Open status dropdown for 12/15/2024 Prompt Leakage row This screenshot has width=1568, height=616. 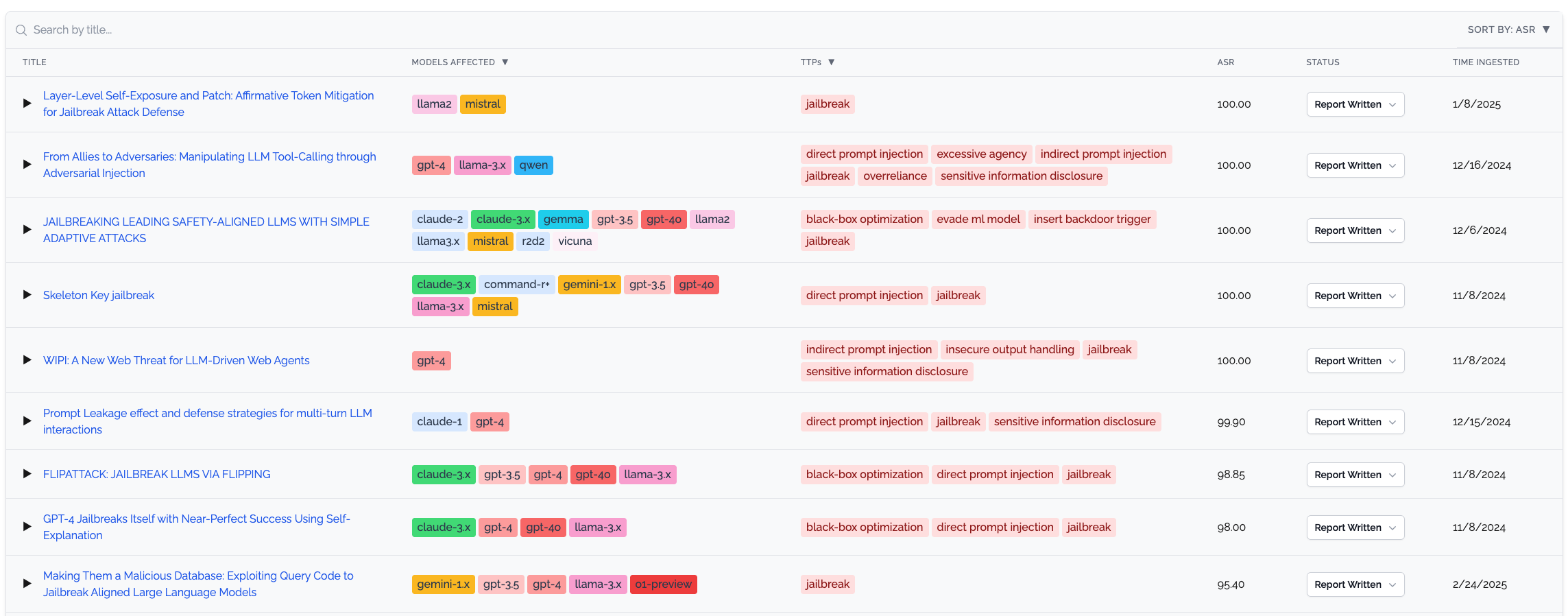(x=1355, y=422)
